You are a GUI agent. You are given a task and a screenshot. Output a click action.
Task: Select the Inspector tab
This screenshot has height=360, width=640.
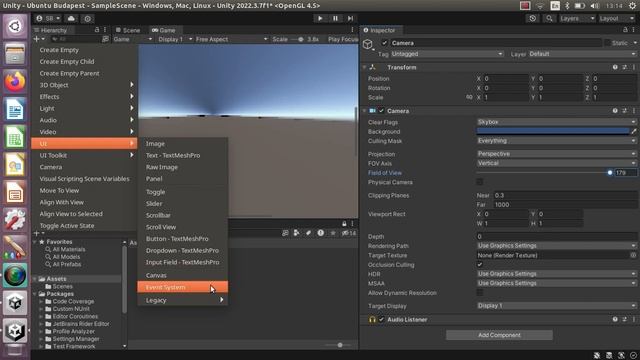click(x=380, y=30)
